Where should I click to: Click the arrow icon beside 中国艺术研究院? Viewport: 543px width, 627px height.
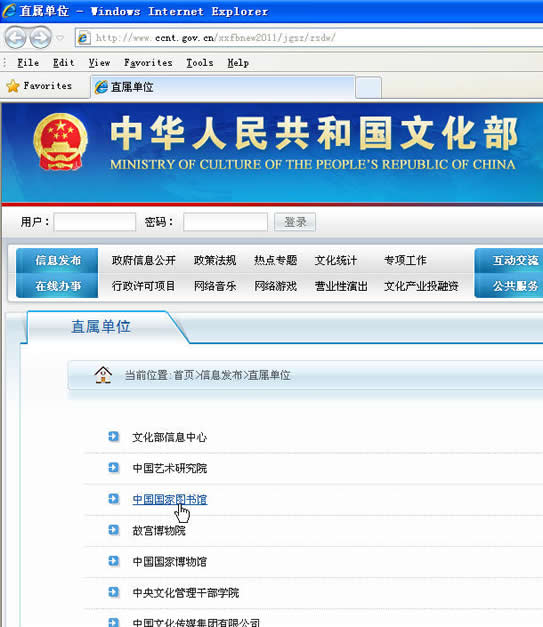(114, 467)
